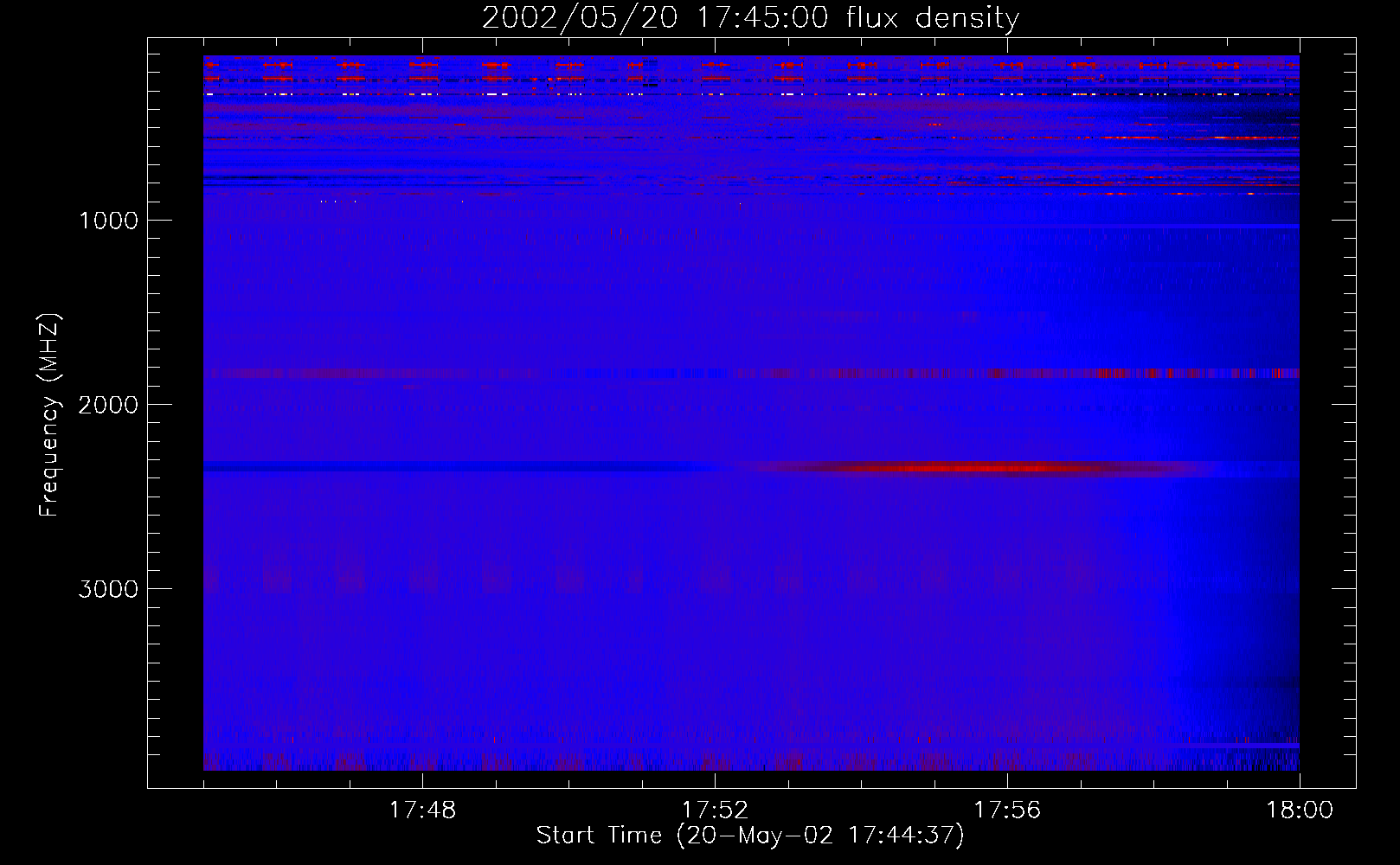Click the 2000 frequency tick label
1400x865 pixels.
point(108,405)
